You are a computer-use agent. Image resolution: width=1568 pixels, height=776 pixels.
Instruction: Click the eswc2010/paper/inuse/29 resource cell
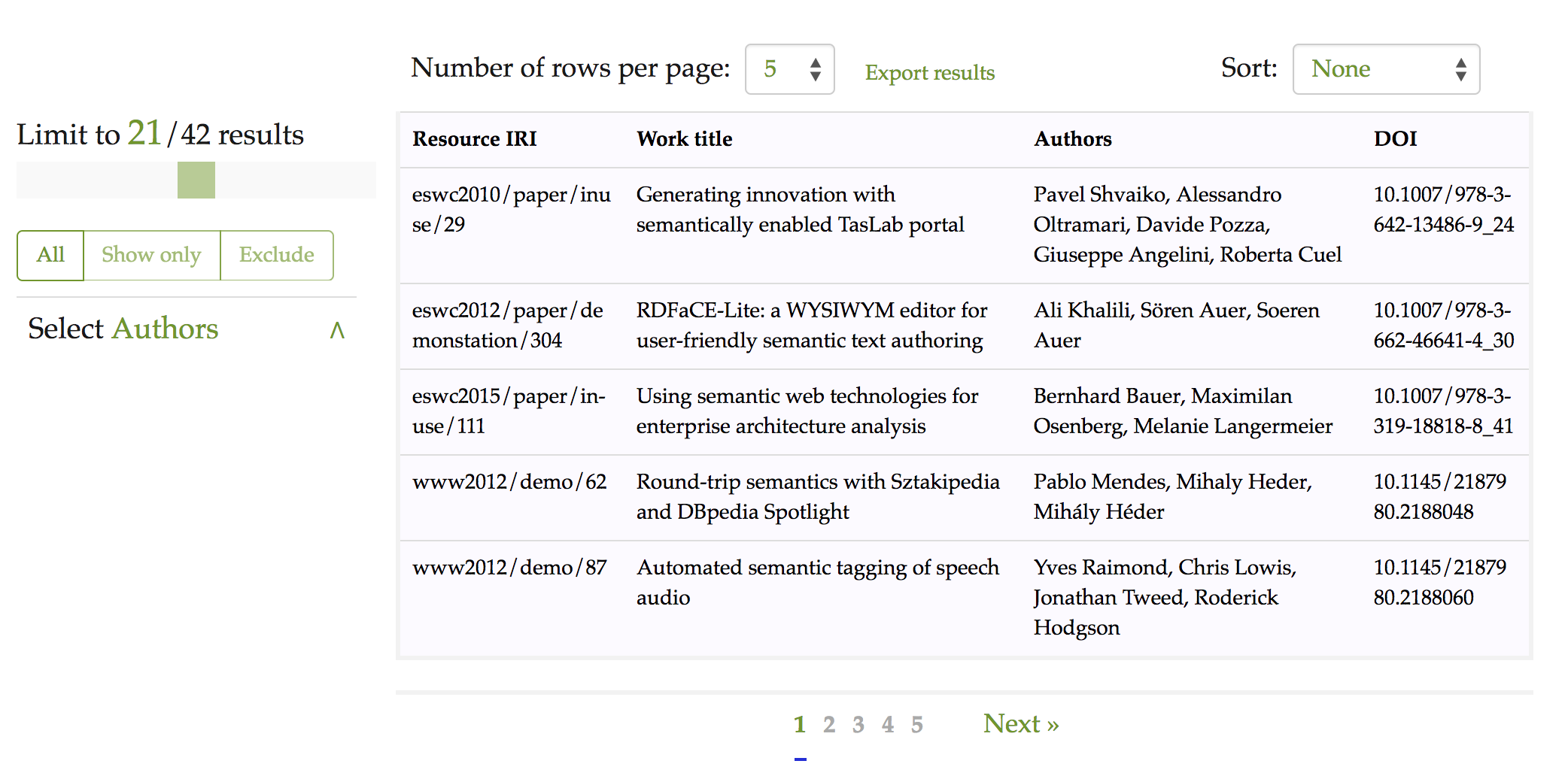pyautogui.click(x=512, y=210)
